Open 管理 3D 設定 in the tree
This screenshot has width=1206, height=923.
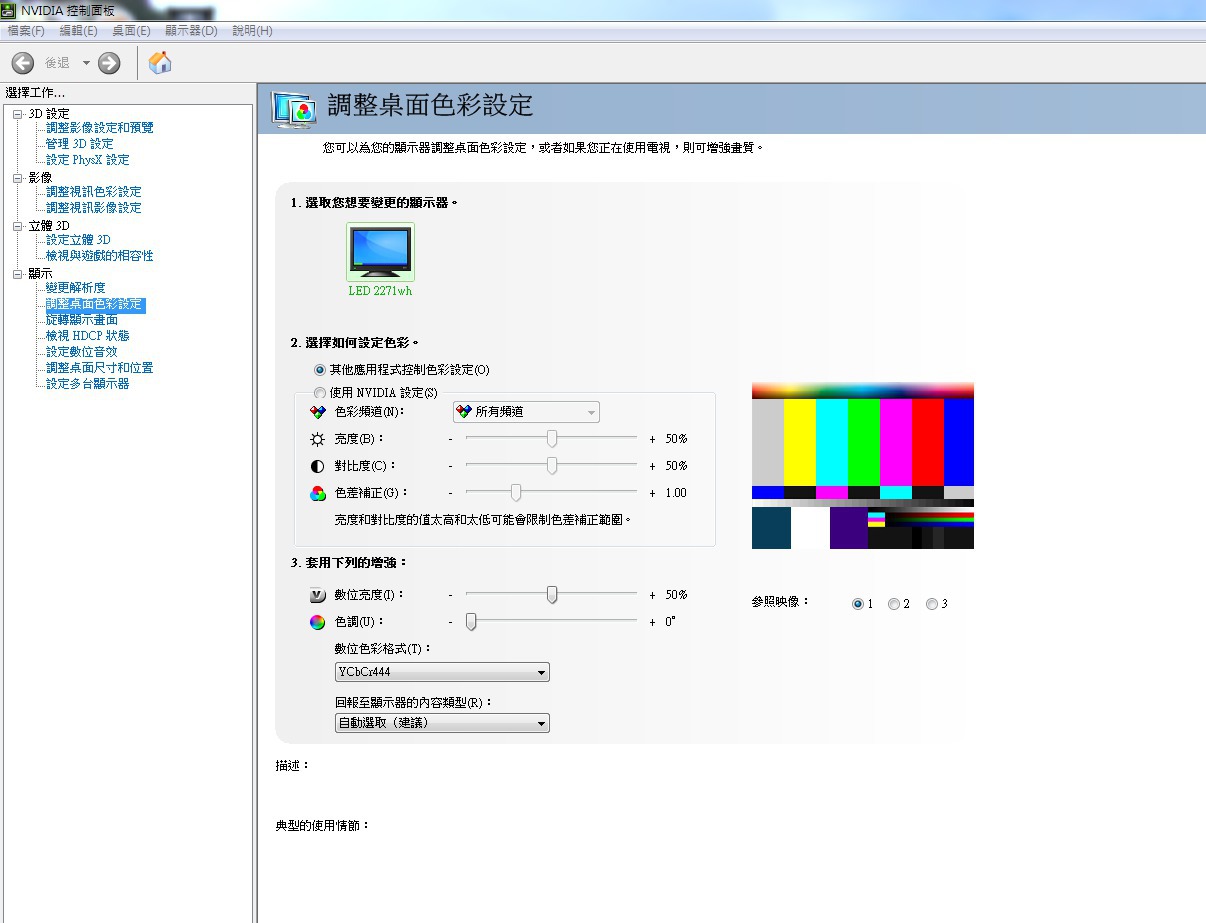click(x=80, y=144)
